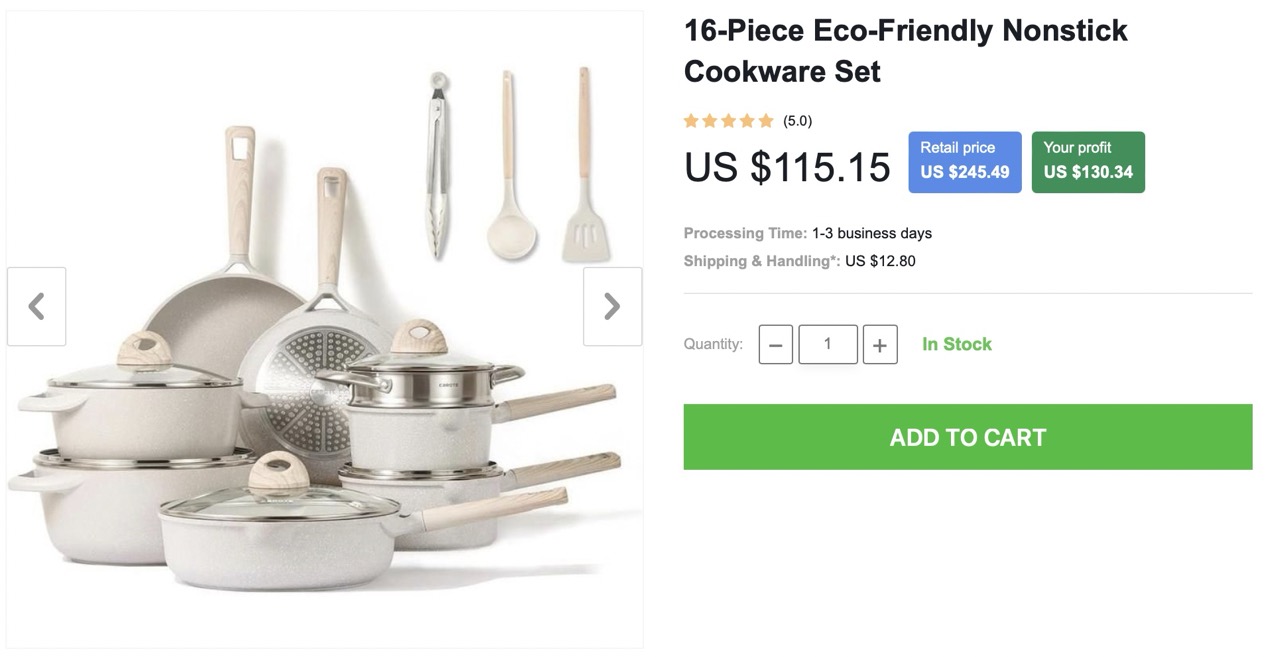This screenshot has width=1280, height=657.
Task: Advance to the next product image
Action: click(x=612, y=306)
